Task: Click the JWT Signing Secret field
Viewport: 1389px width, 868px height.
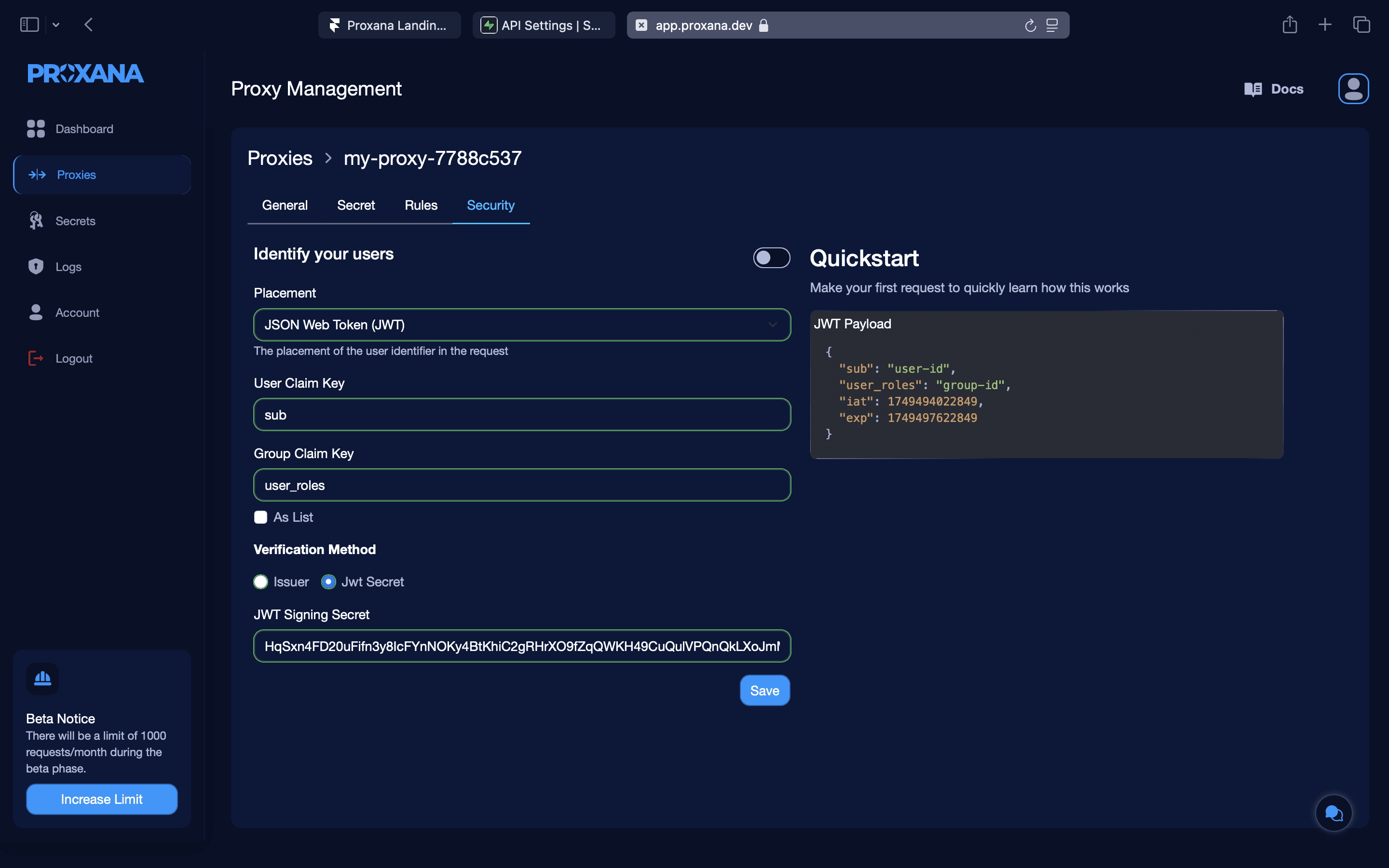Action: (x=522, y=646)
